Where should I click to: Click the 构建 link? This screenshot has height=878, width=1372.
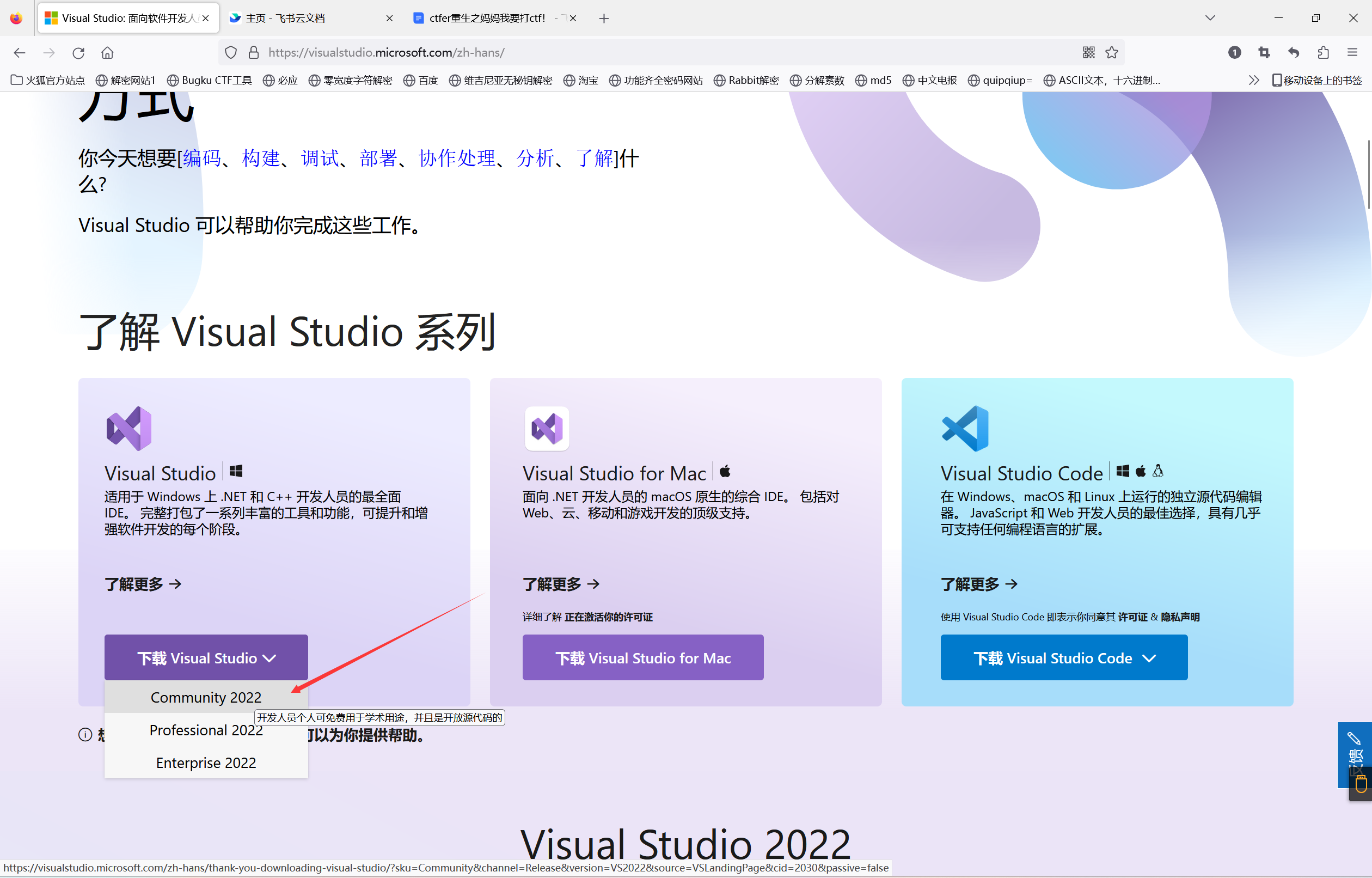(261, 158)
